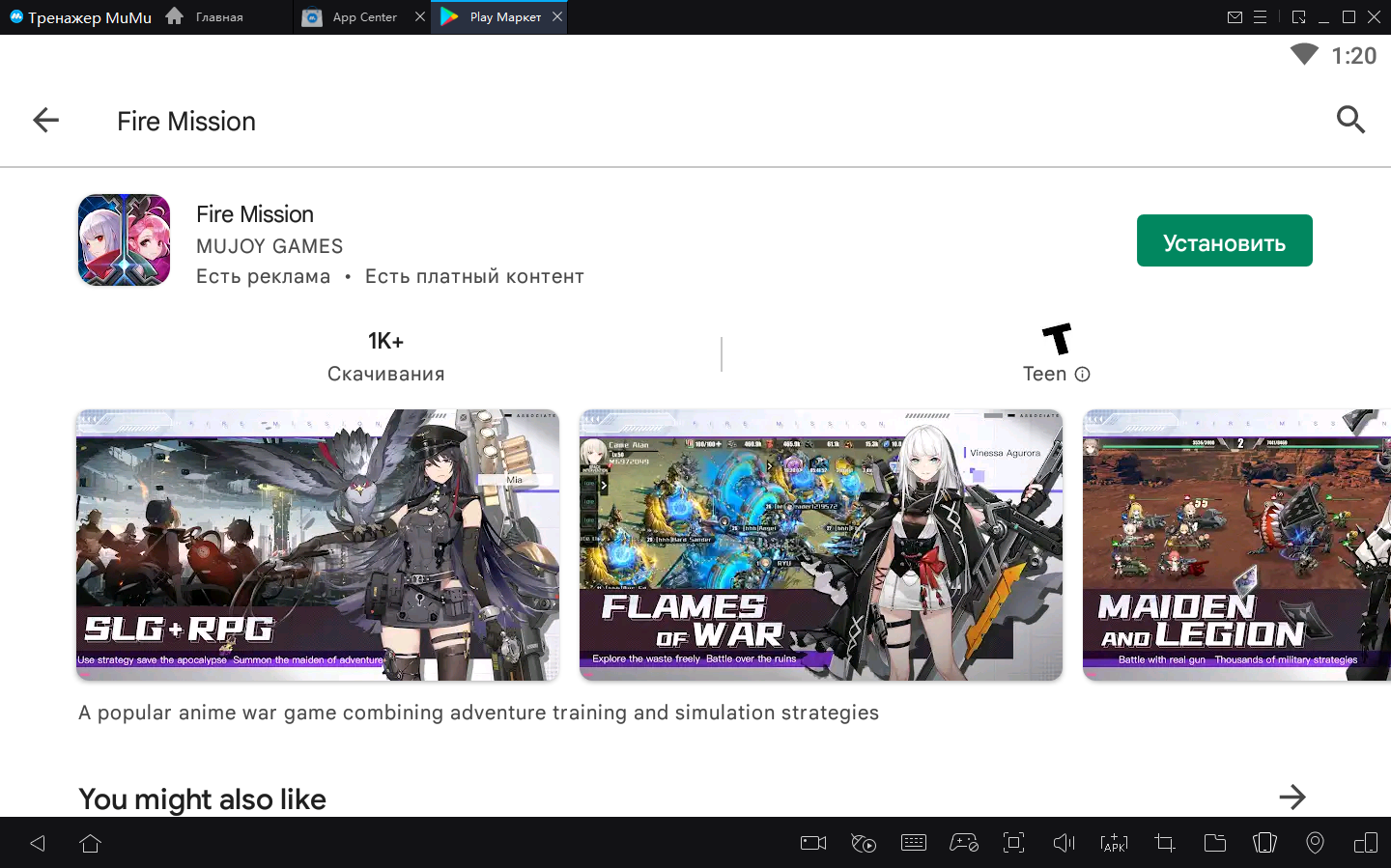
Task: Click the gamepad settings icon
Action: (x=963, y=843)
